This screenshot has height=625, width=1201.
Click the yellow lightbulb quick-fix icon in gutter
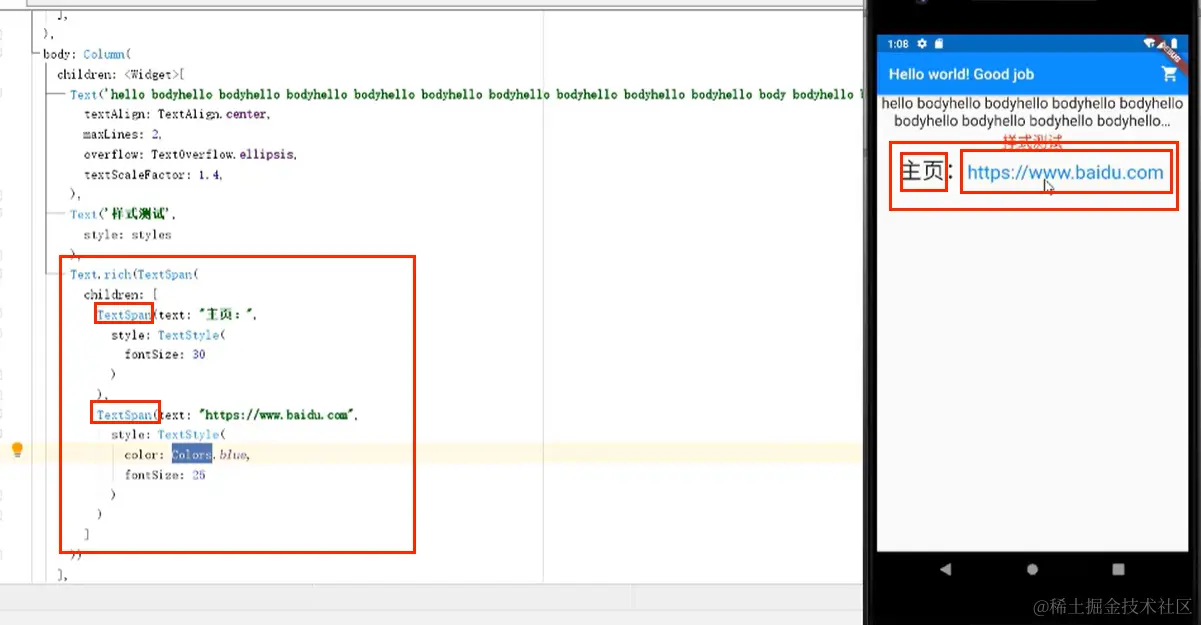[x=17, y=450]
